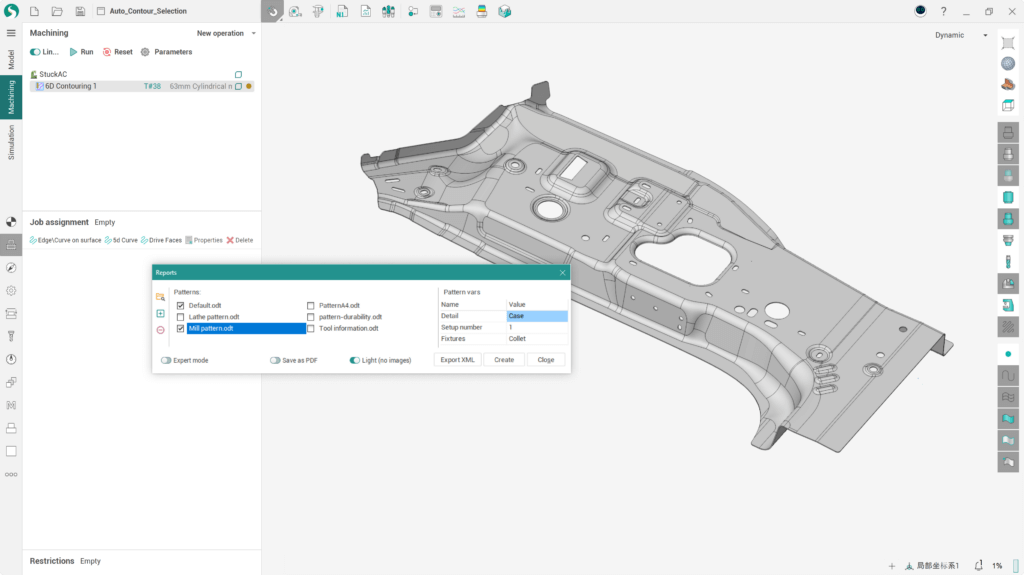The image size is (1024, 575).
Task: Switch to the Model tab
Action: tap(11, 60)
